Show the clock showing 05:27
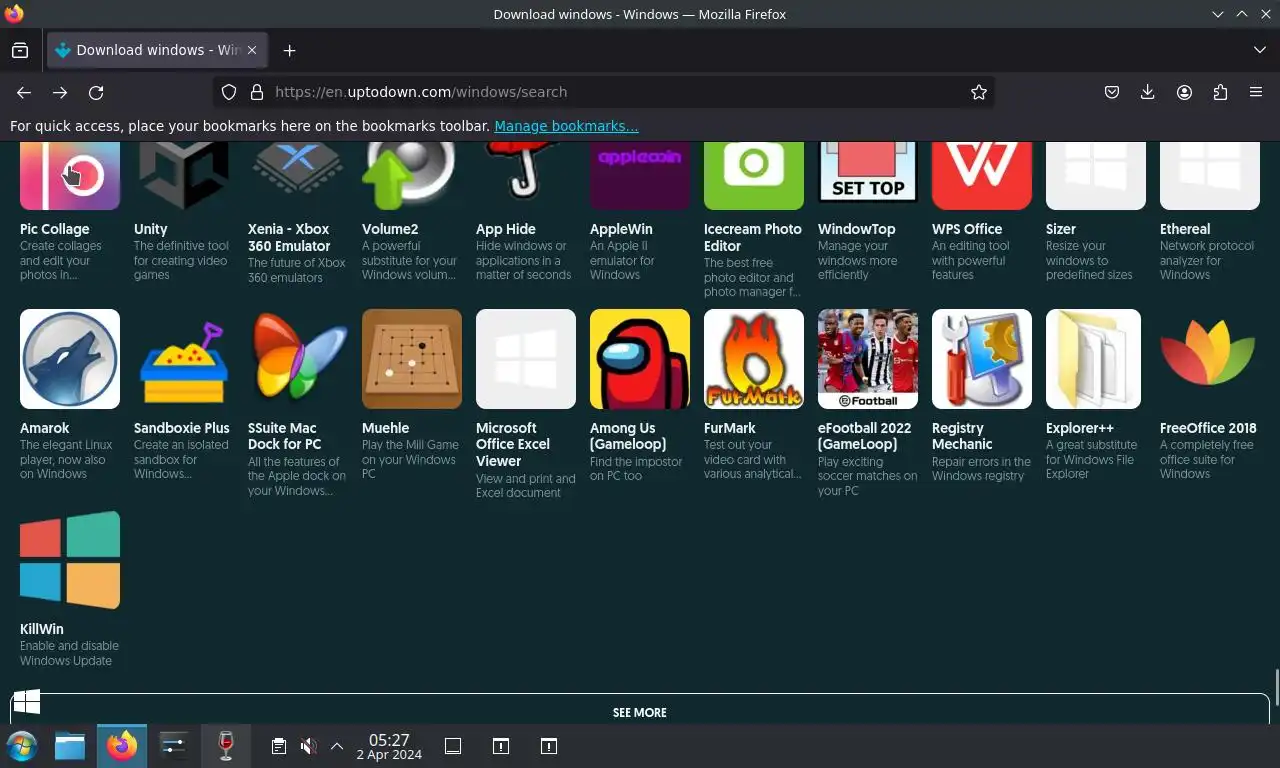Viewport: 1280px width, 768px height. [389, 746]
